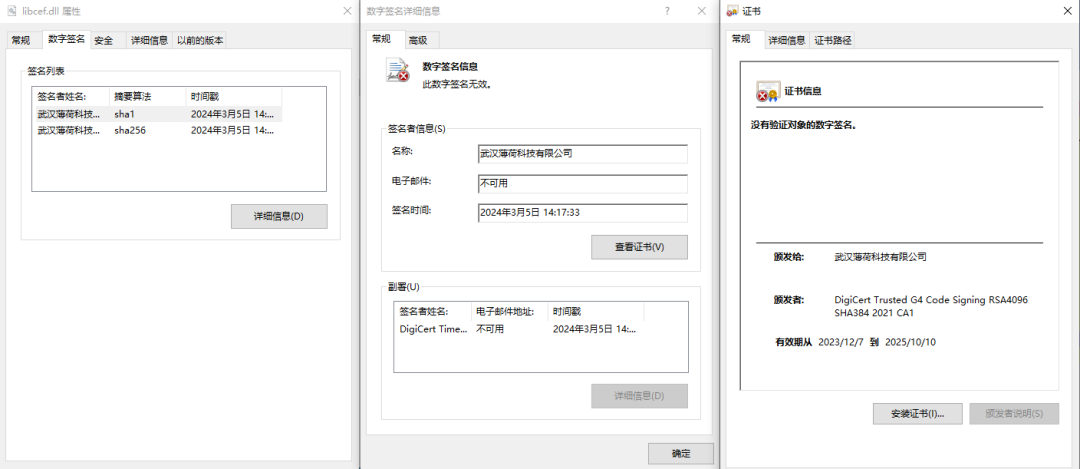Switch to the 证书路径 tab
Image resolution: width=1080 pixels, height=469 pixels.
[833, 40]
